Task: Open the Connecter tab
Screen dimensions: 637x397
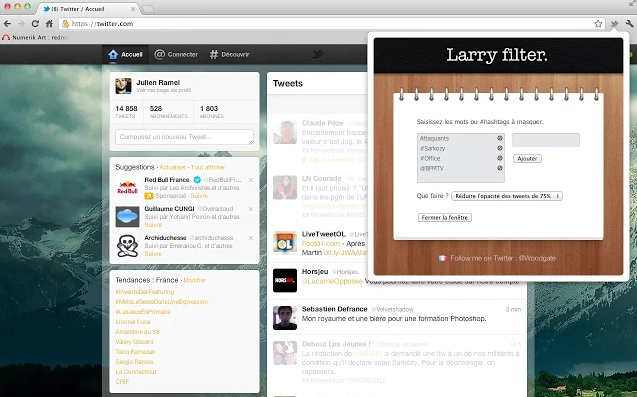Action: tap(176, 54)
